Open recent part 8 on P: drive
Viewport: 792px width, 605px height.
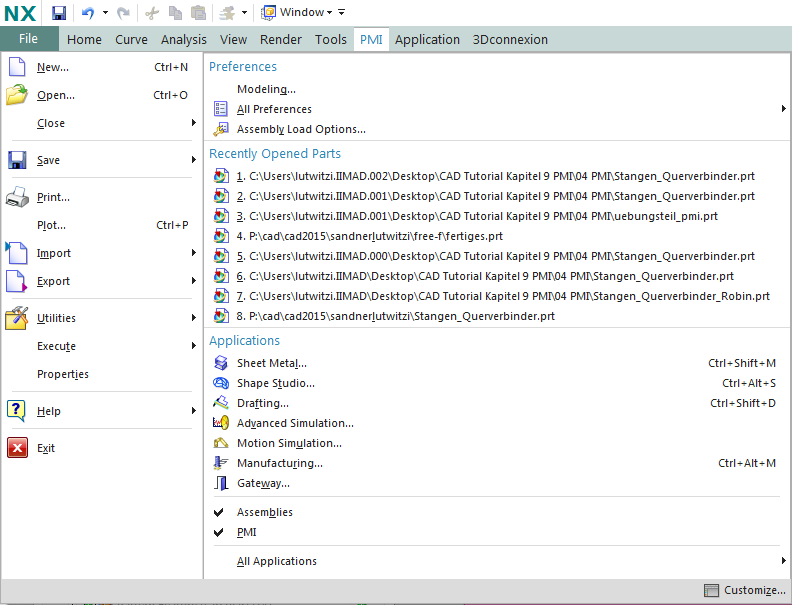pos(395,316)
